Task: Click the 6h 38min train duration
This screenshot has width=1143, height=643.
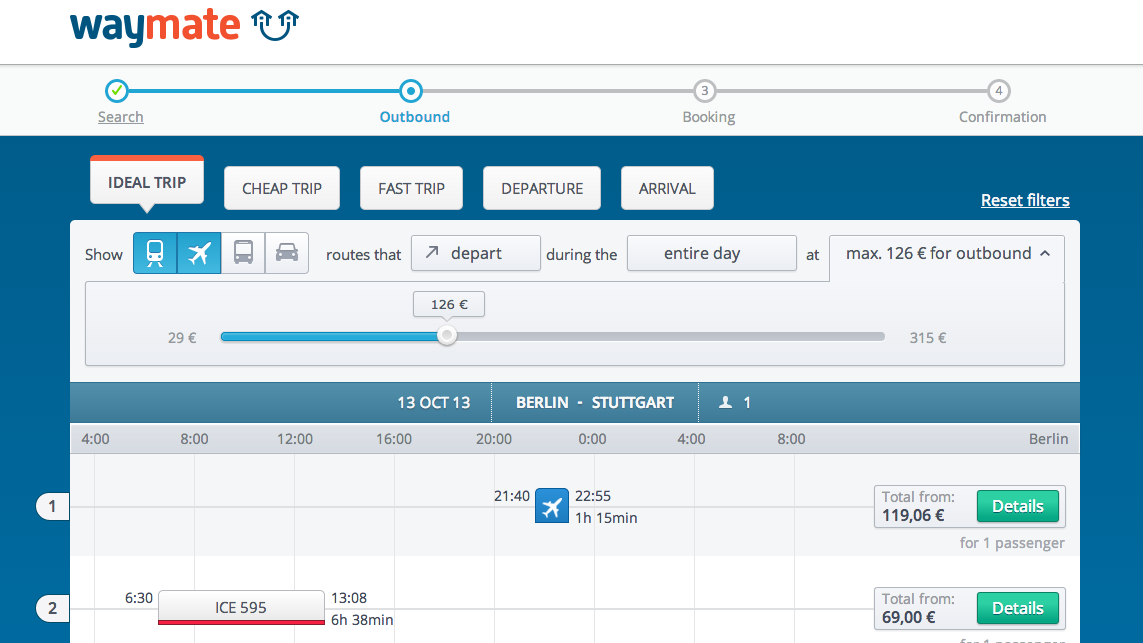Action: [x=362, y=620]
